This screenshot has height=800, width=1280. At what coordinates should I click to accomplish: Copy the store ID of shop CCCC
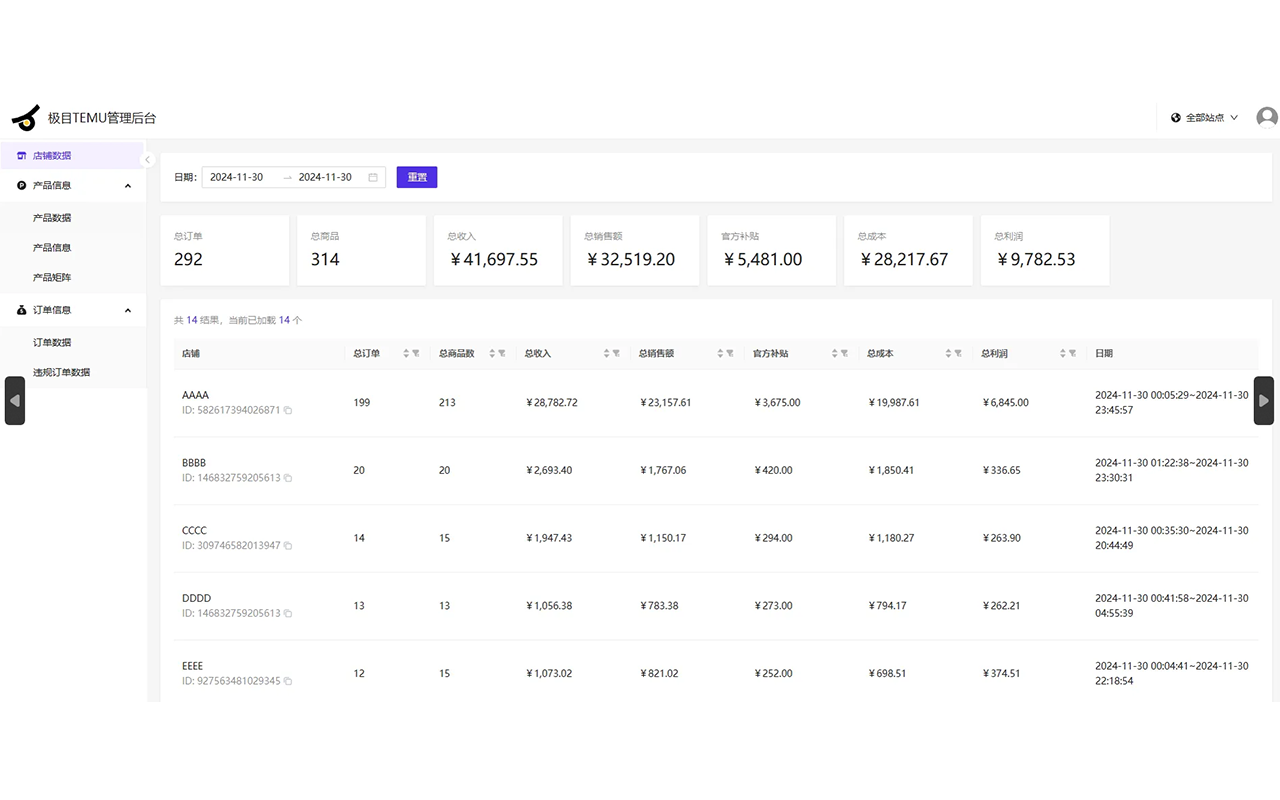tap(288, 546)
